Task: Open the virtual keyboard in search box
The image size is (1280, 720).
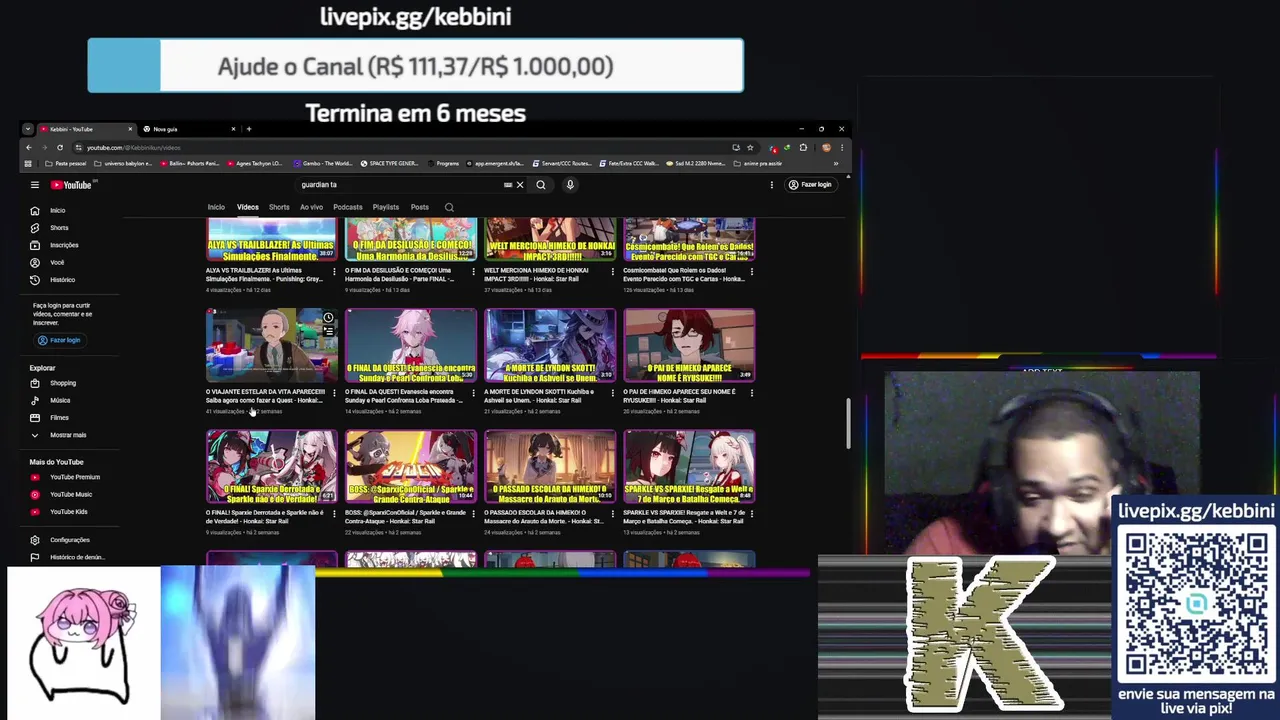Action: coord(508,185)
